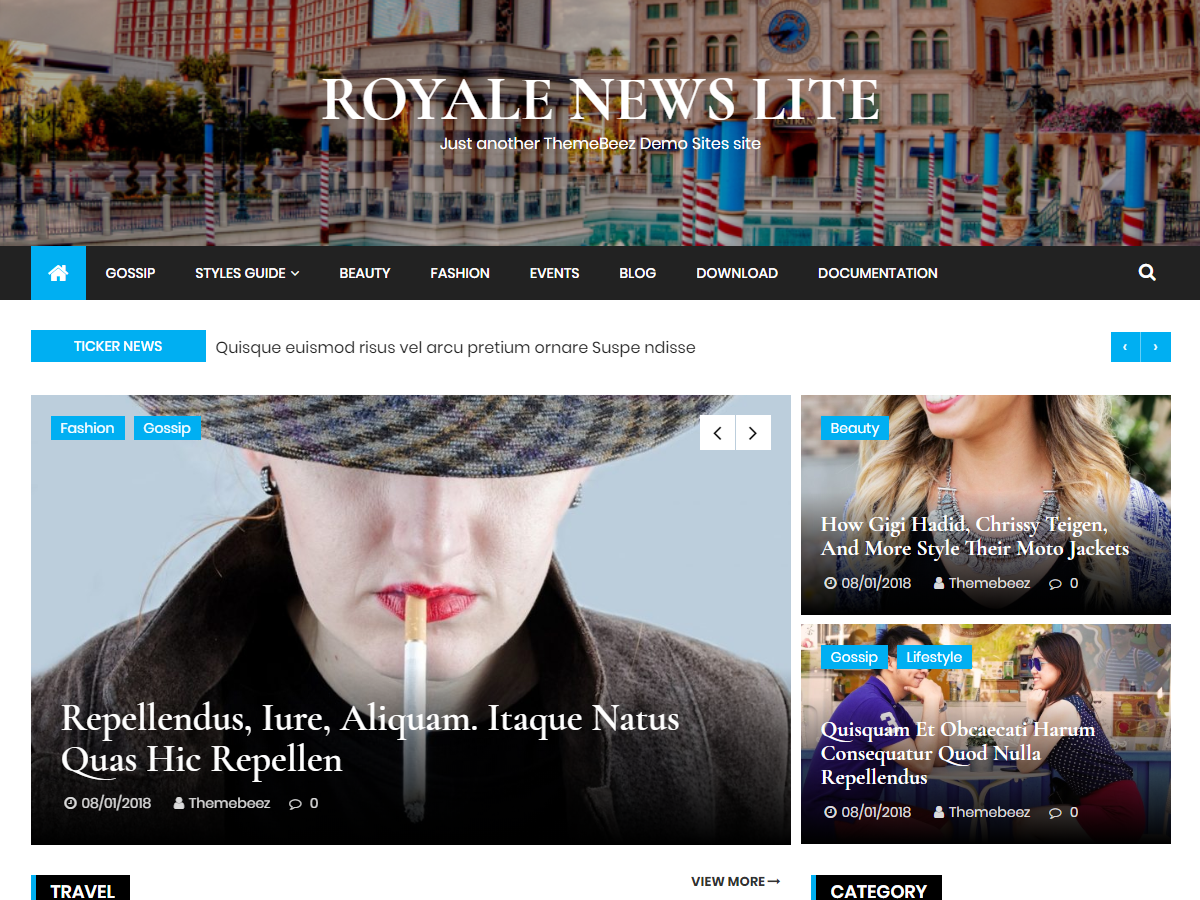Click the ticker news next arrow
Image resolution: width=1200 pixels, height=900 pixels.
click(1156, 346)
